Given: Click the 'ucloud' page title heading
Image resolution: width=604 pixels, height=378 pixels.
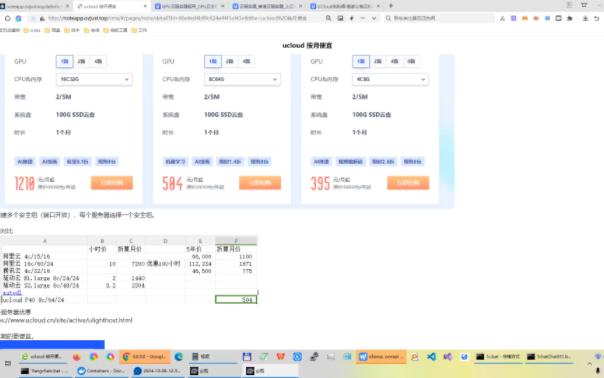Looking at the screenshot, I should coord(307,45).
